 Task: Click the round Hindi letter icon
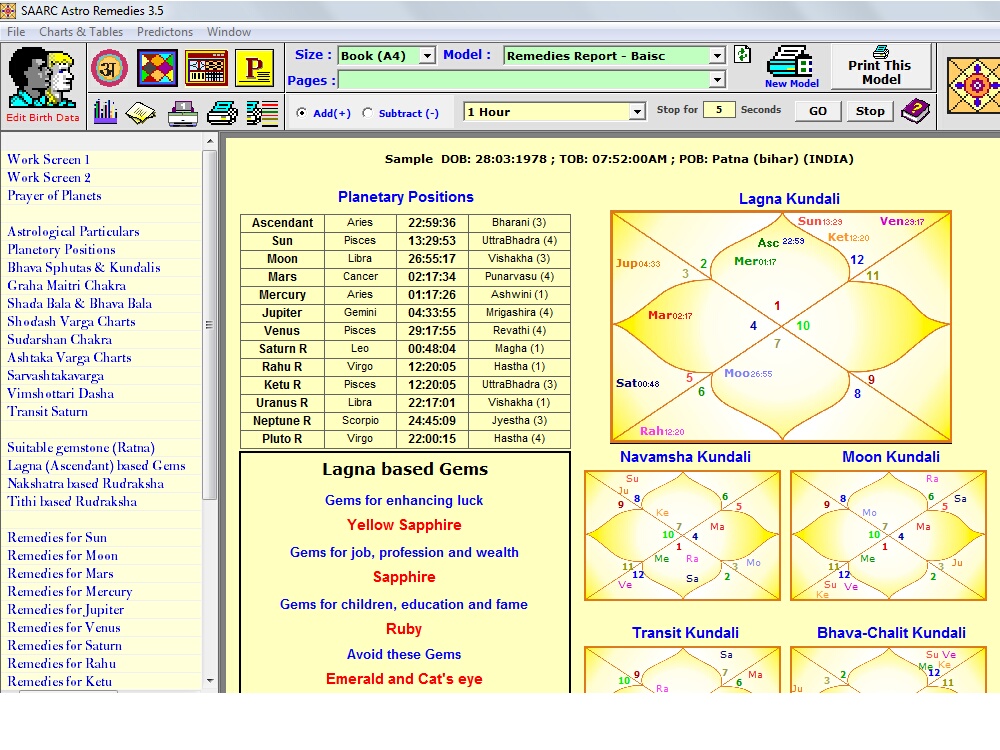click(x=109, y=68)
